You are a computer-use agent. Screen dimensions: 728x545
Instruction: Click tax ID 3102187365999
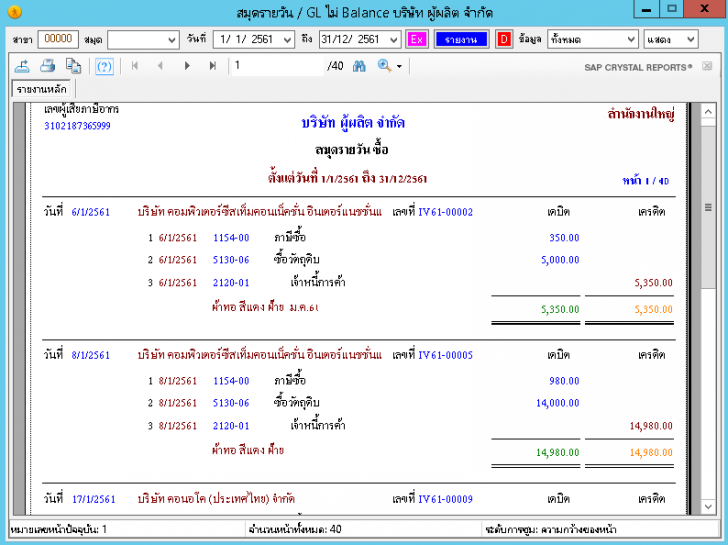click(x=77, y=126)
